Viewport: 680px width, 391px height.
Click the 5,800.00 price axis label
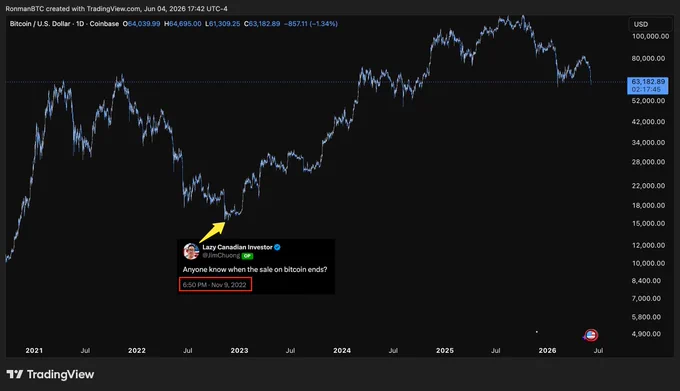[646, 317]
